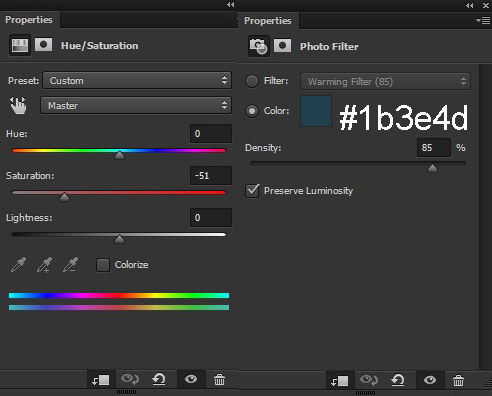This screenshot has height=396, width=492.
Task: Clip Hue/Saturation adjustment to layer below
Action: [x=101, y=379]
